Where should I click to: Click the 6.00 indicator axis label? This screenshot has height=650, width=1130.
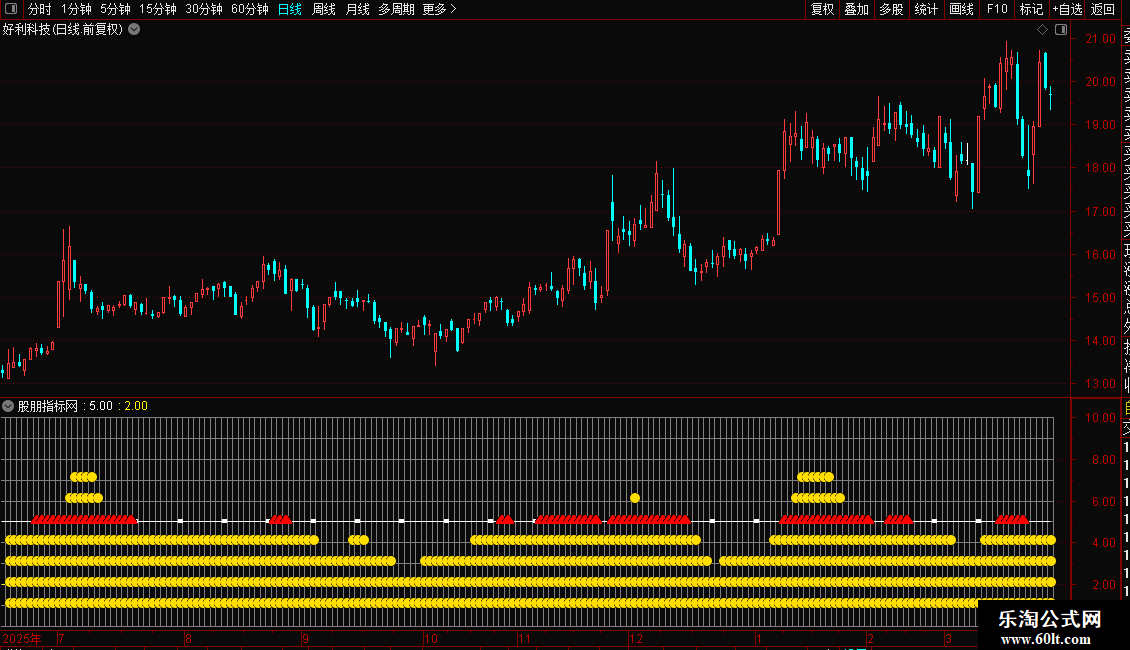click(1103, 502)
